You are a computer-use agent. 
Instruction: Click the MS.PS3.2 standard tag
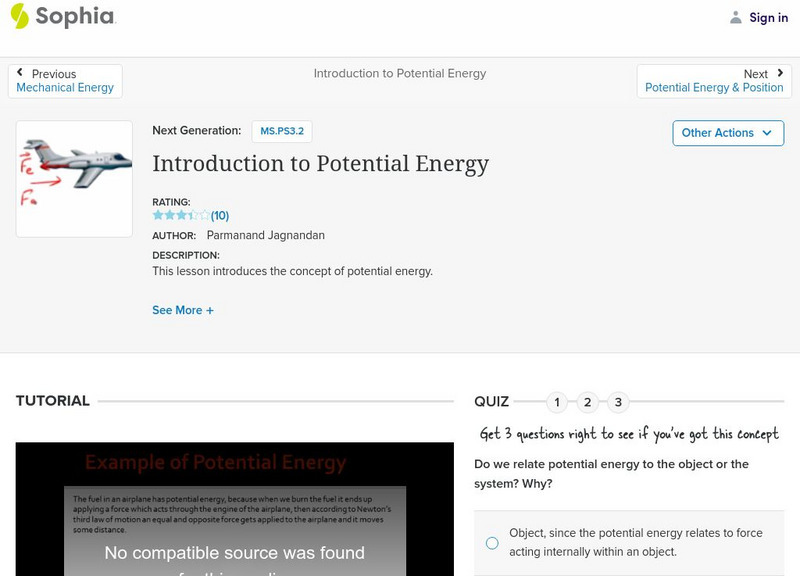(x=281, y=131)
